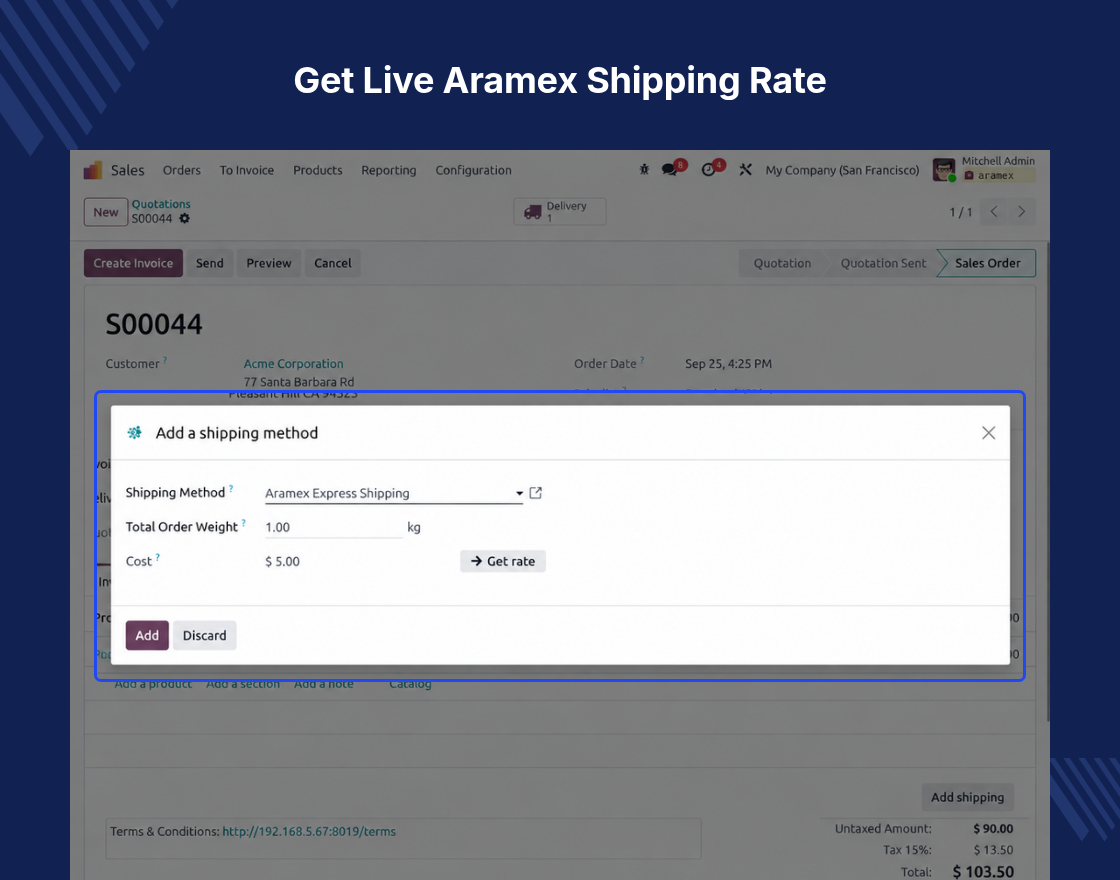Click the Add shipping button
Screen dimensions: 1120x880
[x=967, y=797]
